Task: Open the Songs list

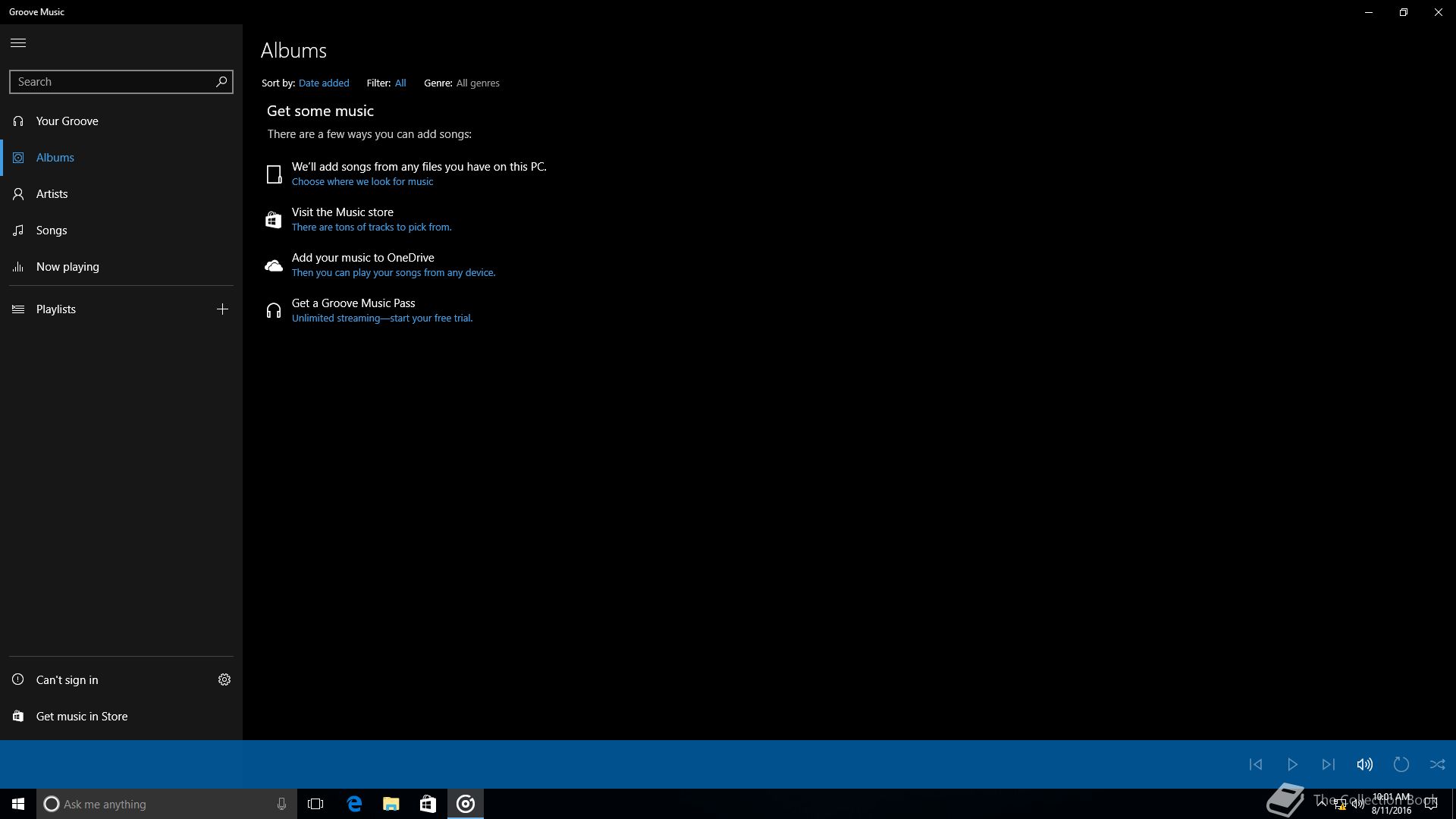Action: (x=121, y=231)
